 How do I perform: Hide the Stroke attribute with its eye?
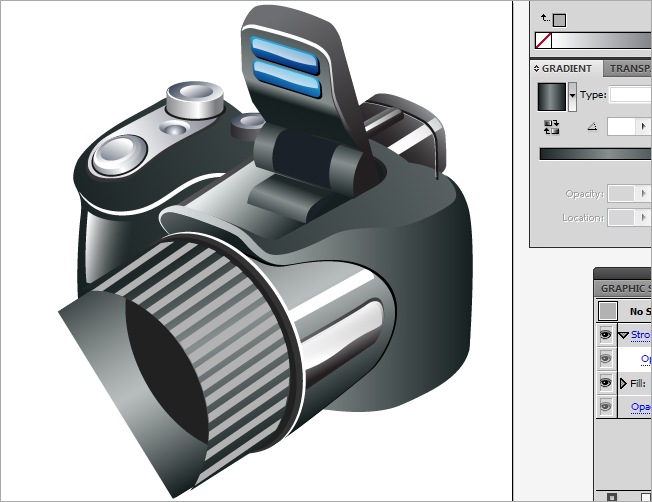tap(605, 335)
